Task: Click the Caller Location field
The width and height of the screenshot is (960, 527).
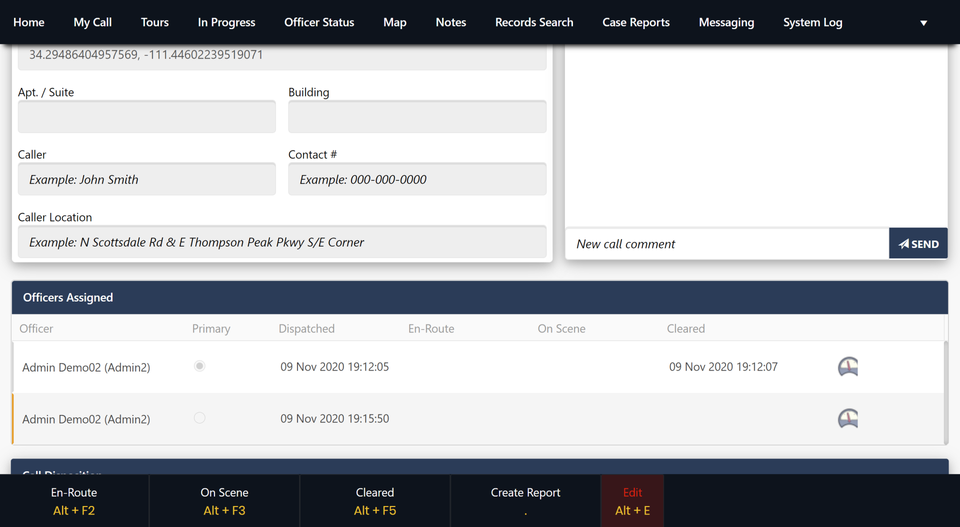Action: (x=282, y=242)
